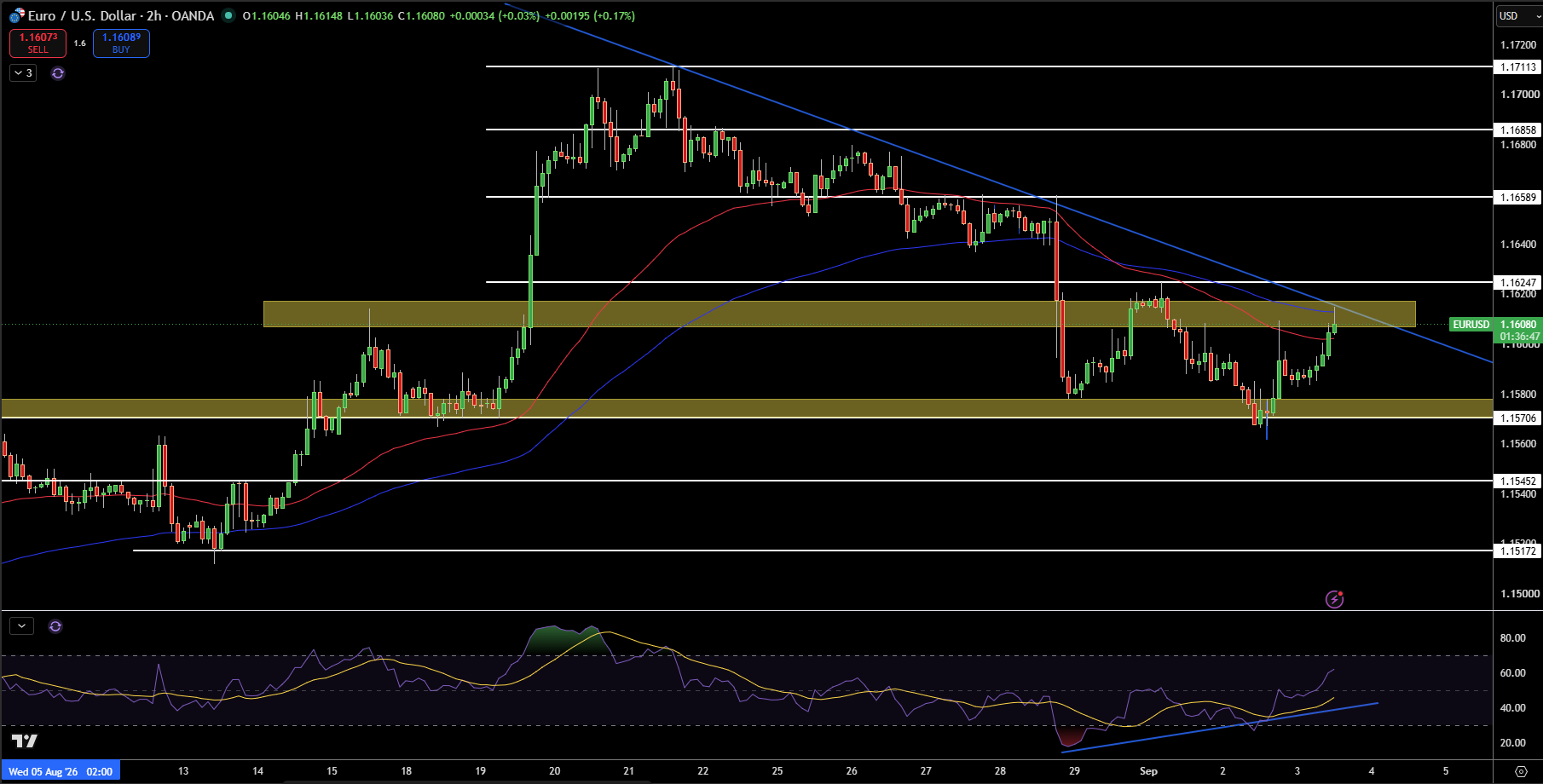Click the 80.00 level on RSI scale
The image size is (1543, 784).
1512,638
